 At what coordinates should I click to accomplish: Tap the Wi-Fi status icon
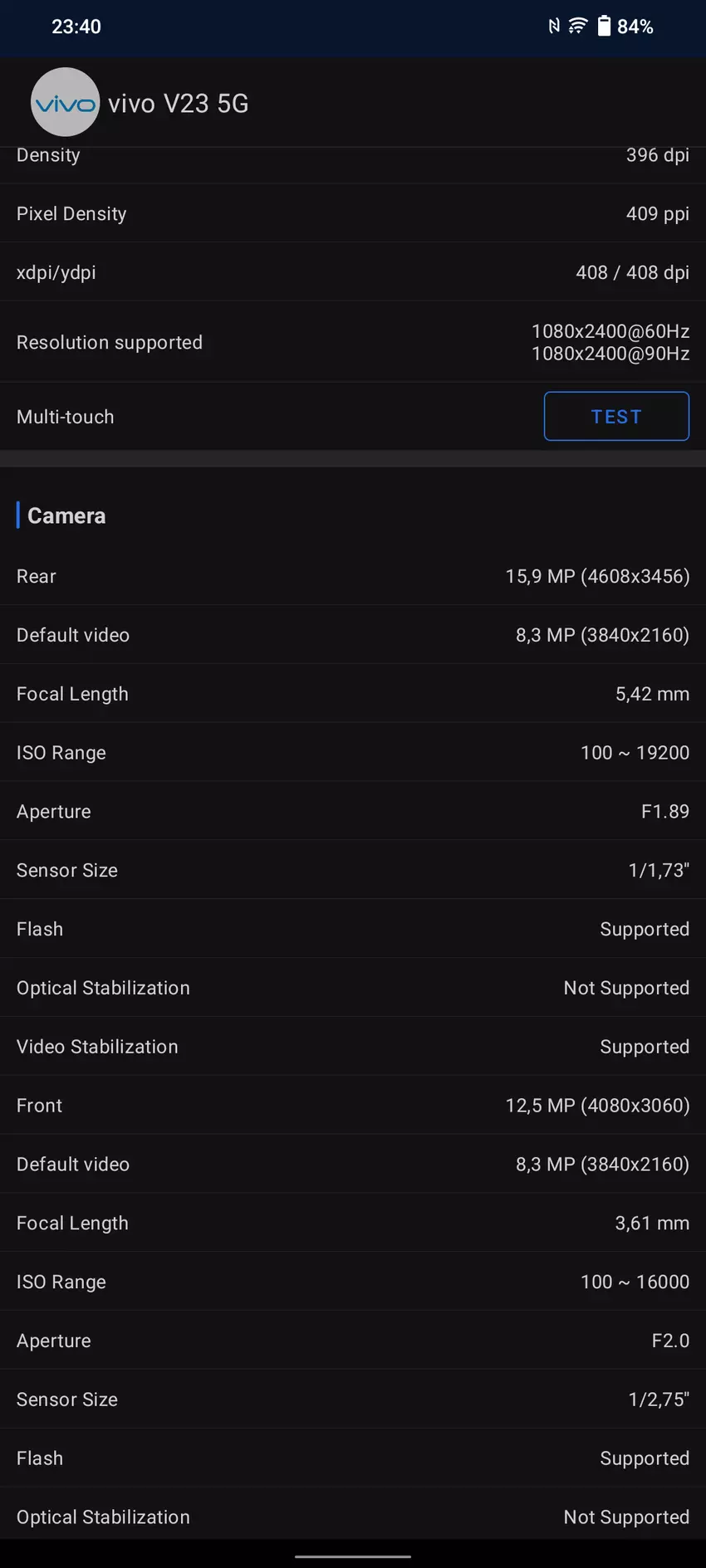tap(577, 27)
